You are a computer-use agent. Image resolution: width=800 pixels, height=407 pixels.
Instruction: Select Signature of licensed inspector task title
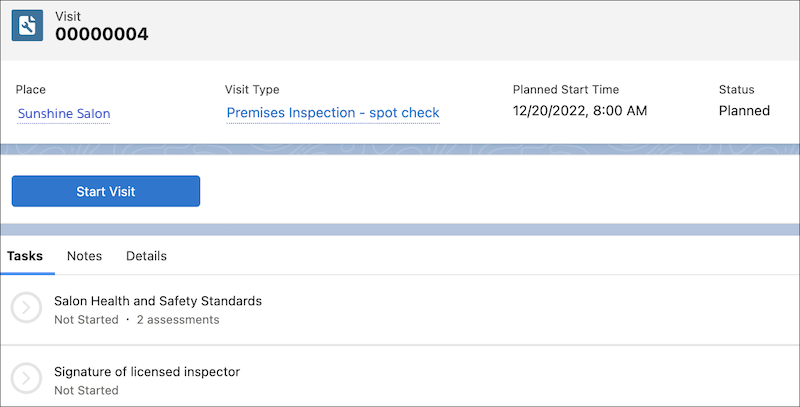[147, 372]
